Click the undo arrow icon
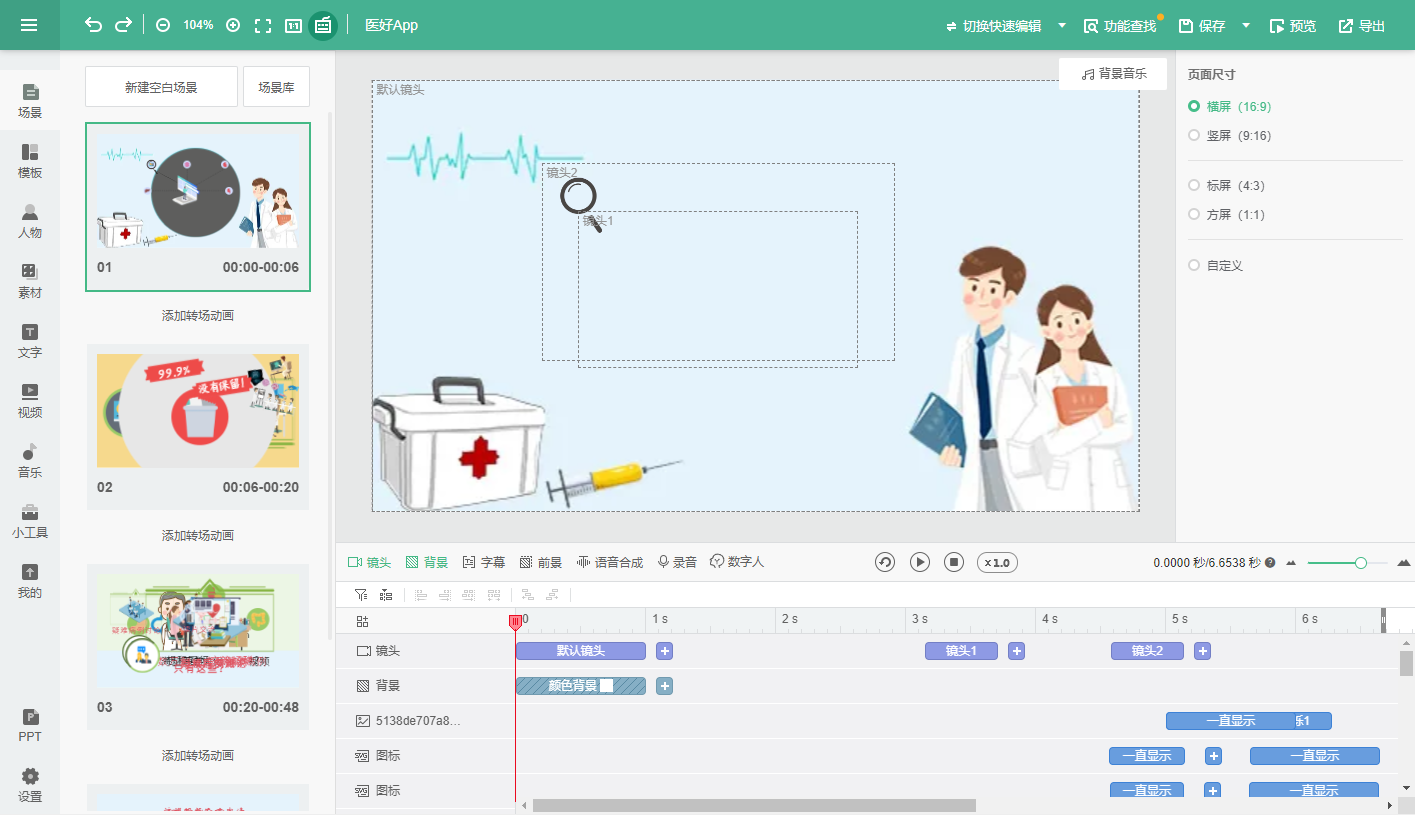The image size is (1415, 816). [x=93, y=25]
